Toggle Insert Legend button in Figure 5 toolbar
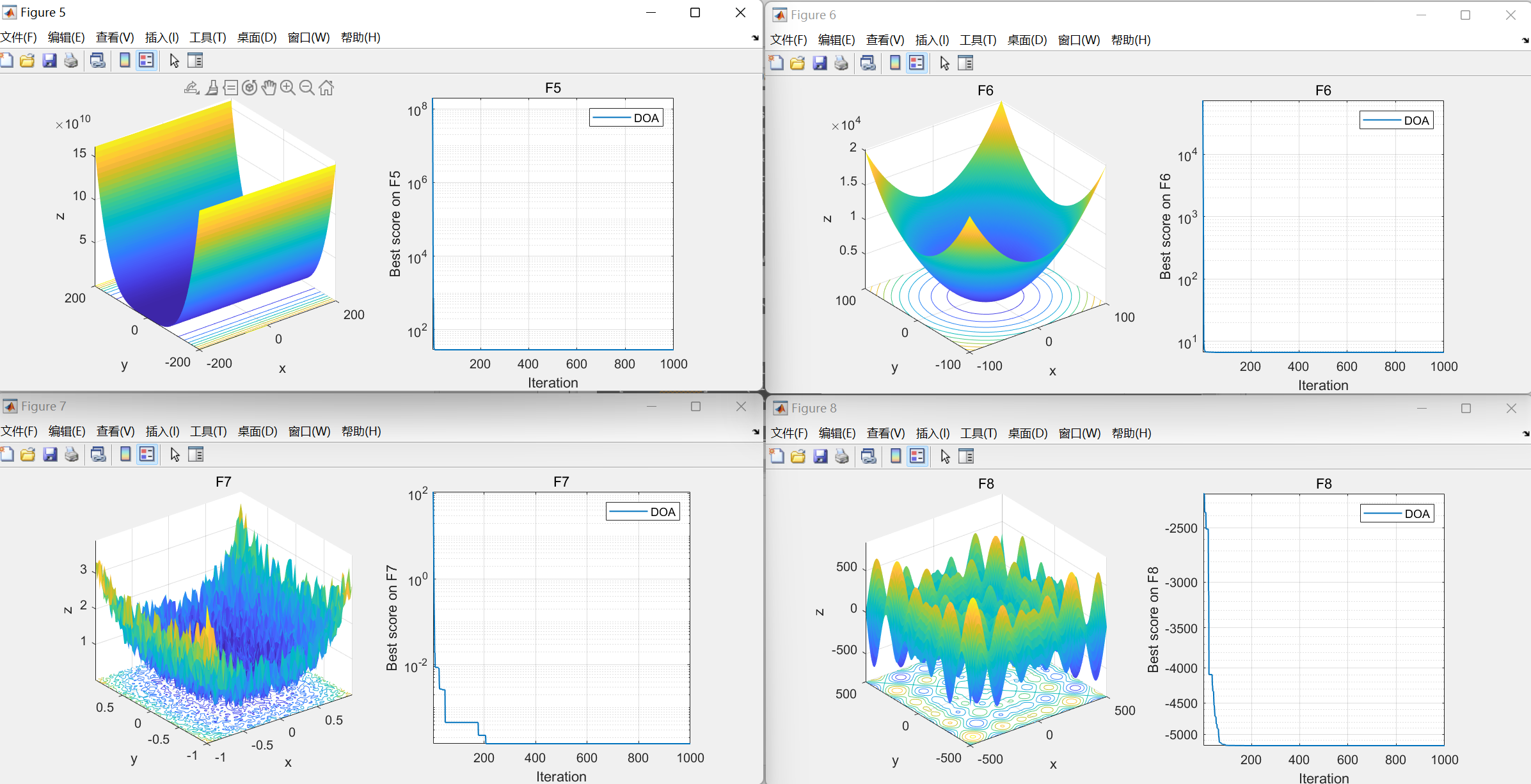 147,61
